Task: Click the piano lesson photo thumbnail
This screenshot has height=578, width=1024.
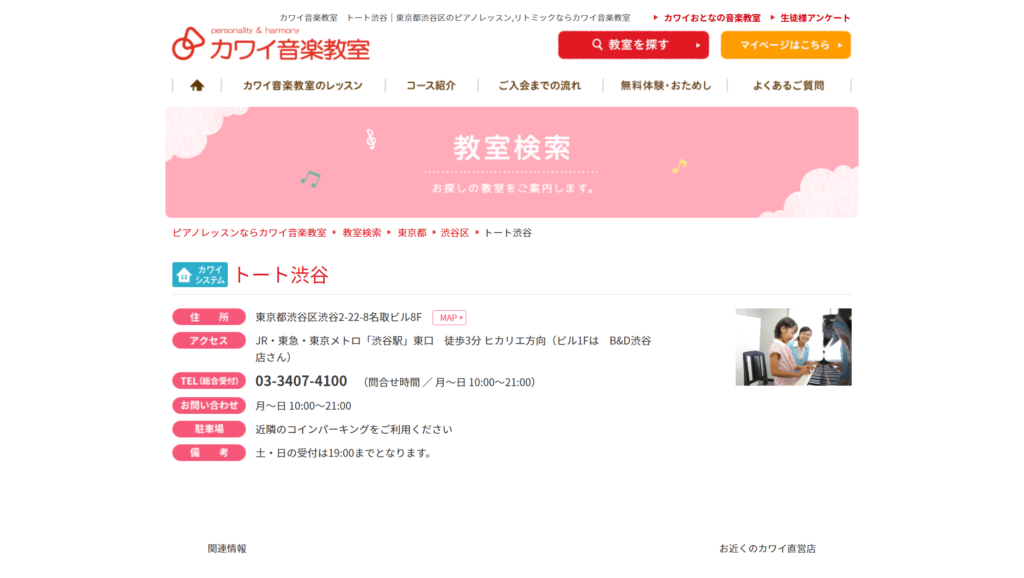Action: coord(793,347)
